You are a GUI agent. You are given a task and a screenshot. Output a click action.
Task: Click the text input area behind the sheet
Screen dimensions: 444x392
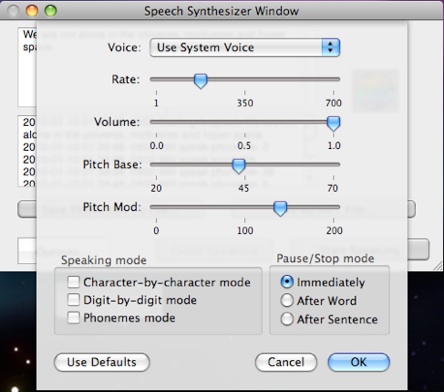point(27,68)
